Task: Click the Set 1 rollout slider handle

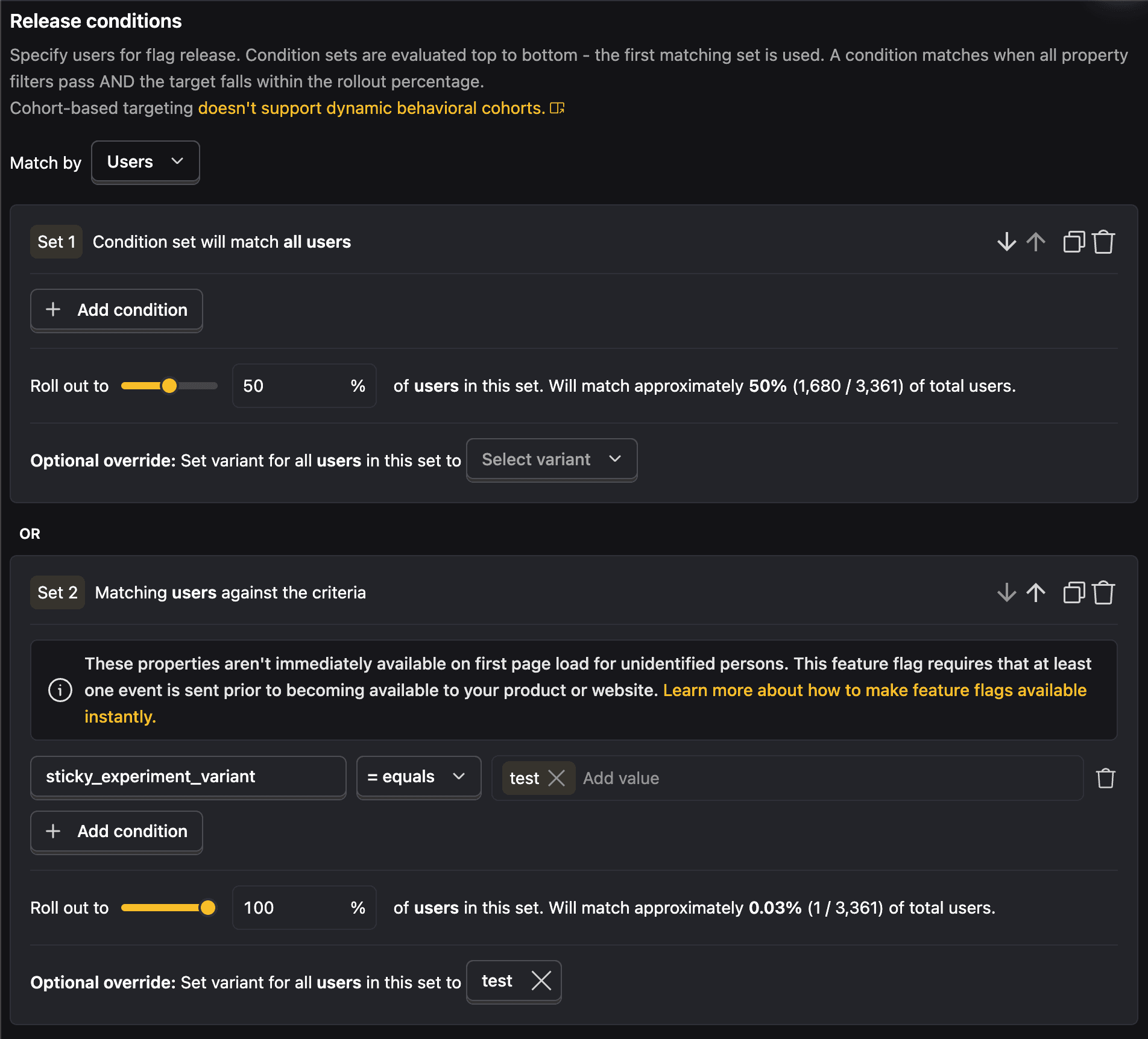Action: pos(169,386)
